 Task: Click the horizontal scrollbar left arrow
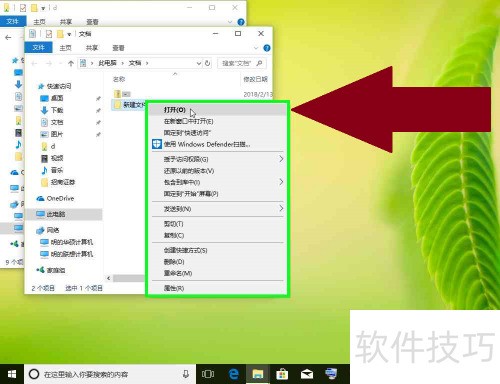pos(109,278)
